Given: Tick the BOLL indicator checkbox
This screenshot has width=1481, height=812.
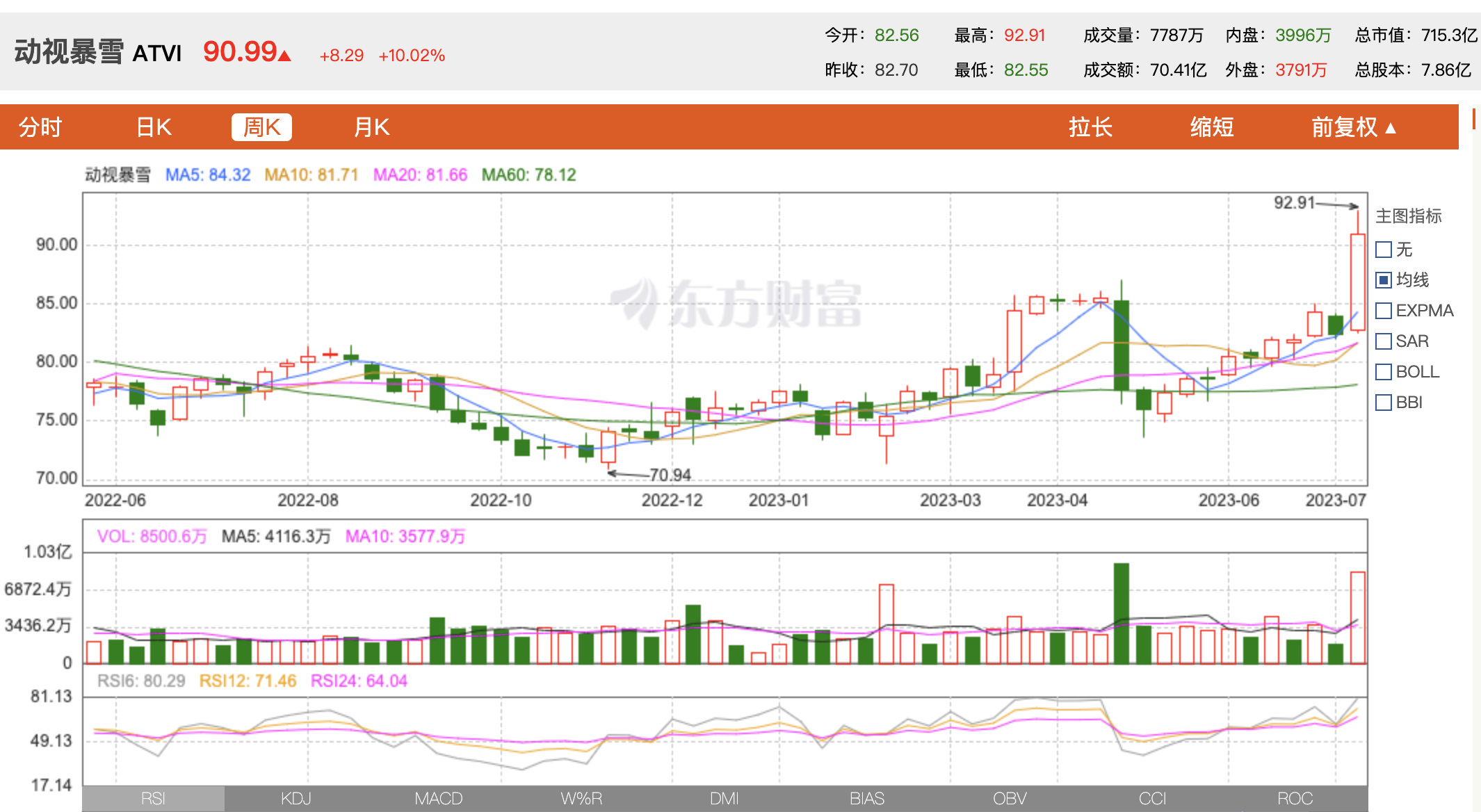Looking at the screenshot, I should coord(1384,372).
